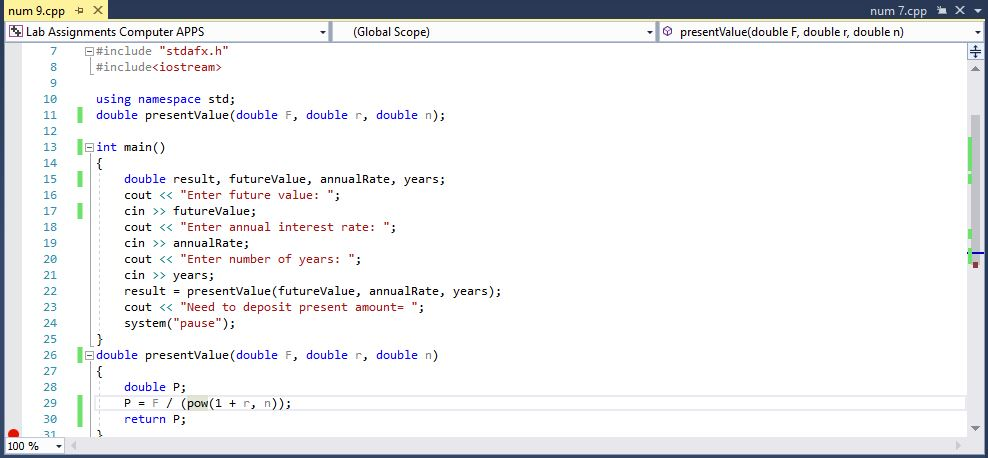
Task: Click the system("pause"); line
Action: pyautogui.click(x=180, y=323)
